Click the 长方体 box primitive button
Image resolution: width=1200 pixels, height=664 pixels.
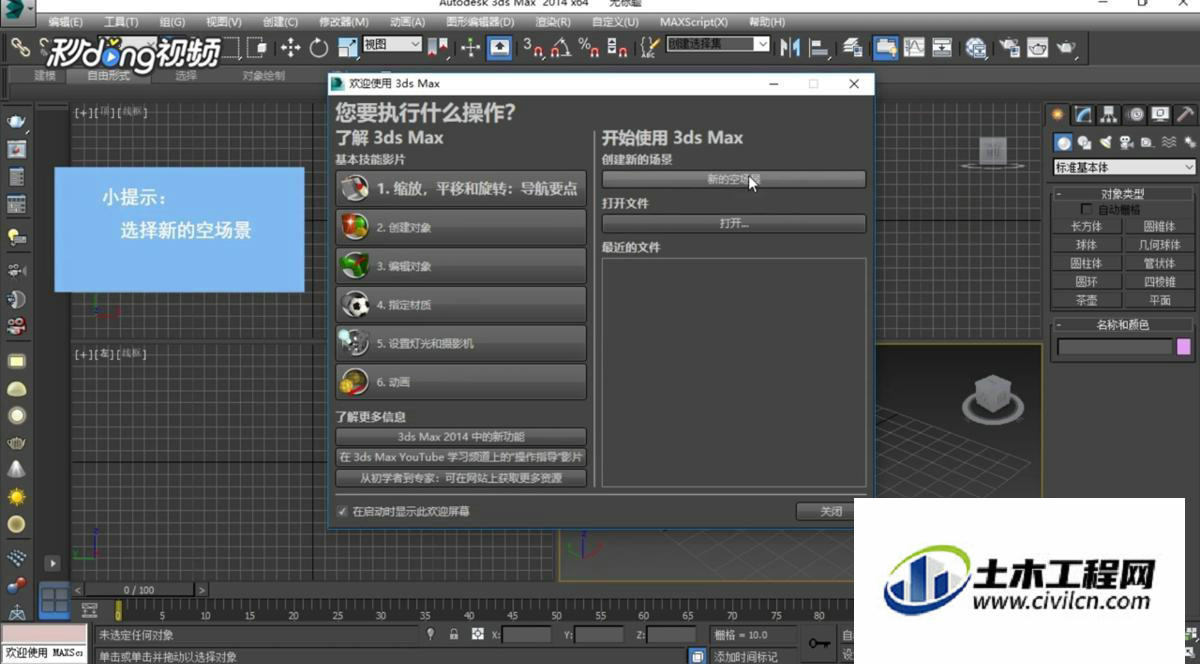tap(1087, 226)
